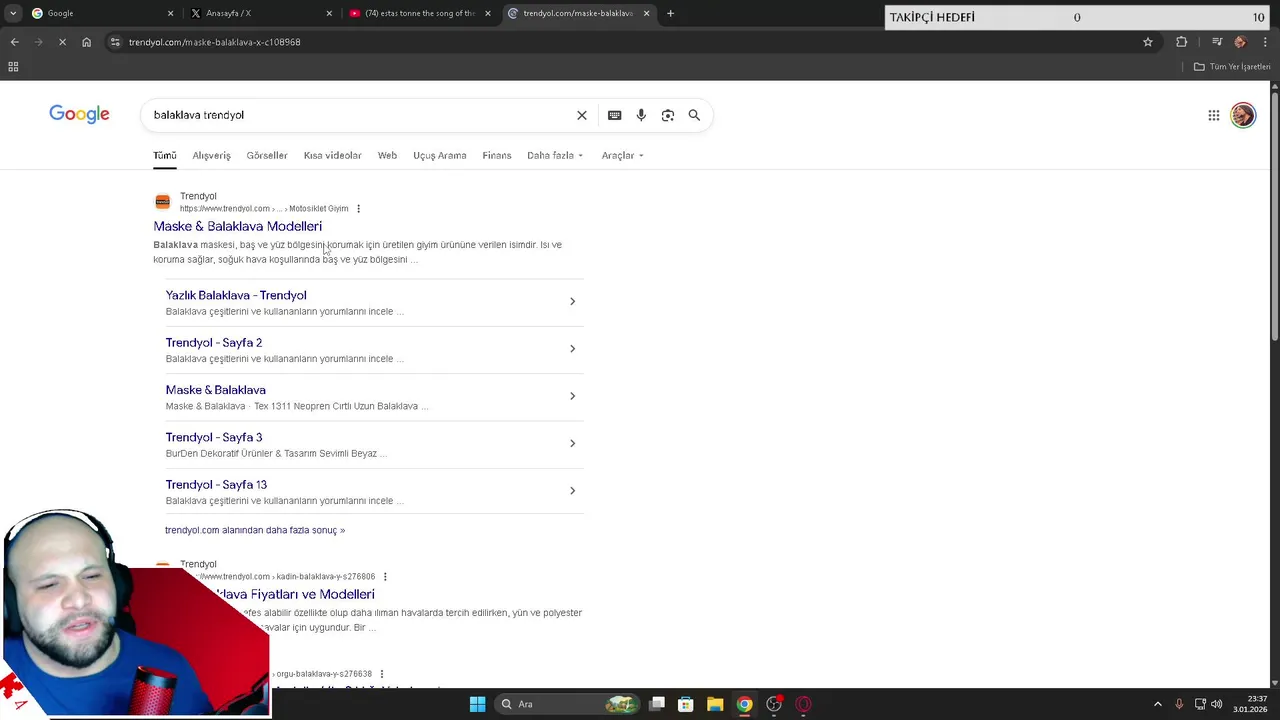Open the Google account avatar

click(x=1243, y=115)
